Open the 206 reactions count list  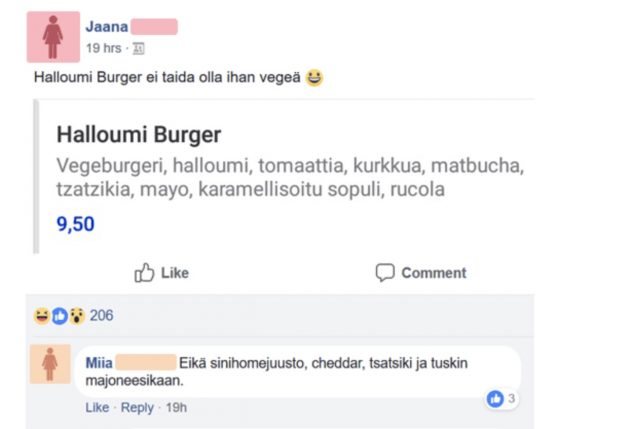point(101,316)
